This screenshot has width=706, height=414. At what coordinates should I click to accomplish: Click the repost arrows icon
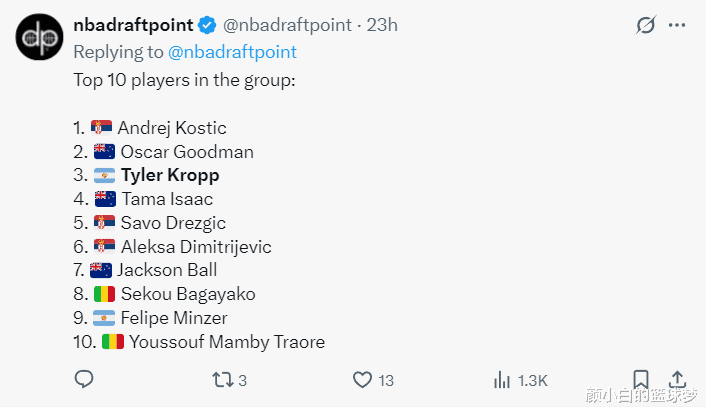(223, 380)
